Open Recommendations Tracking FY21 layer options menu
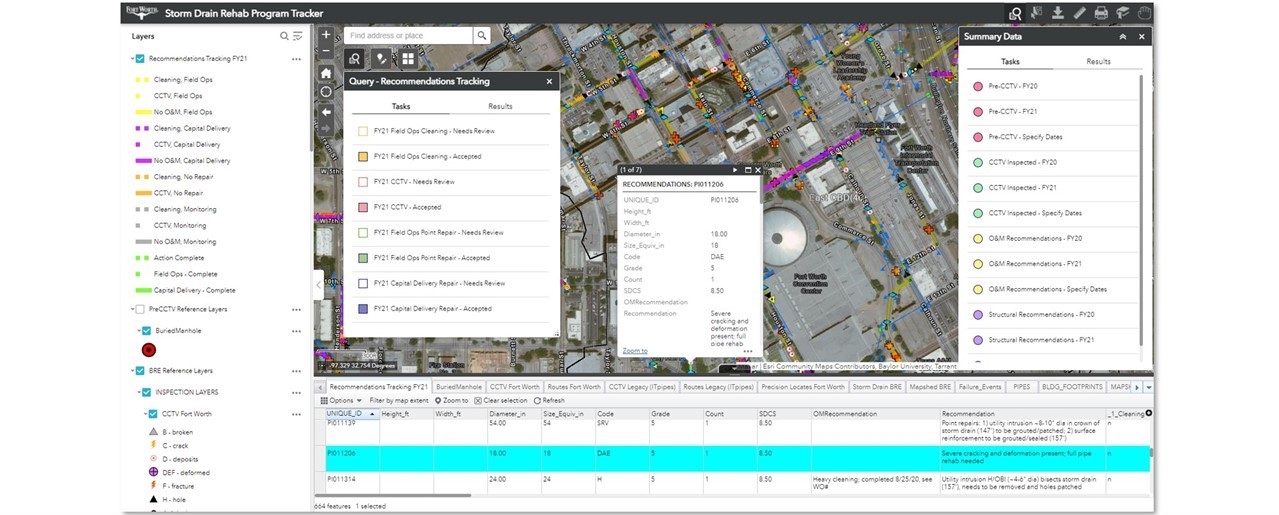The height and width of the screenshot is (515, 1279). coord(296,59)
